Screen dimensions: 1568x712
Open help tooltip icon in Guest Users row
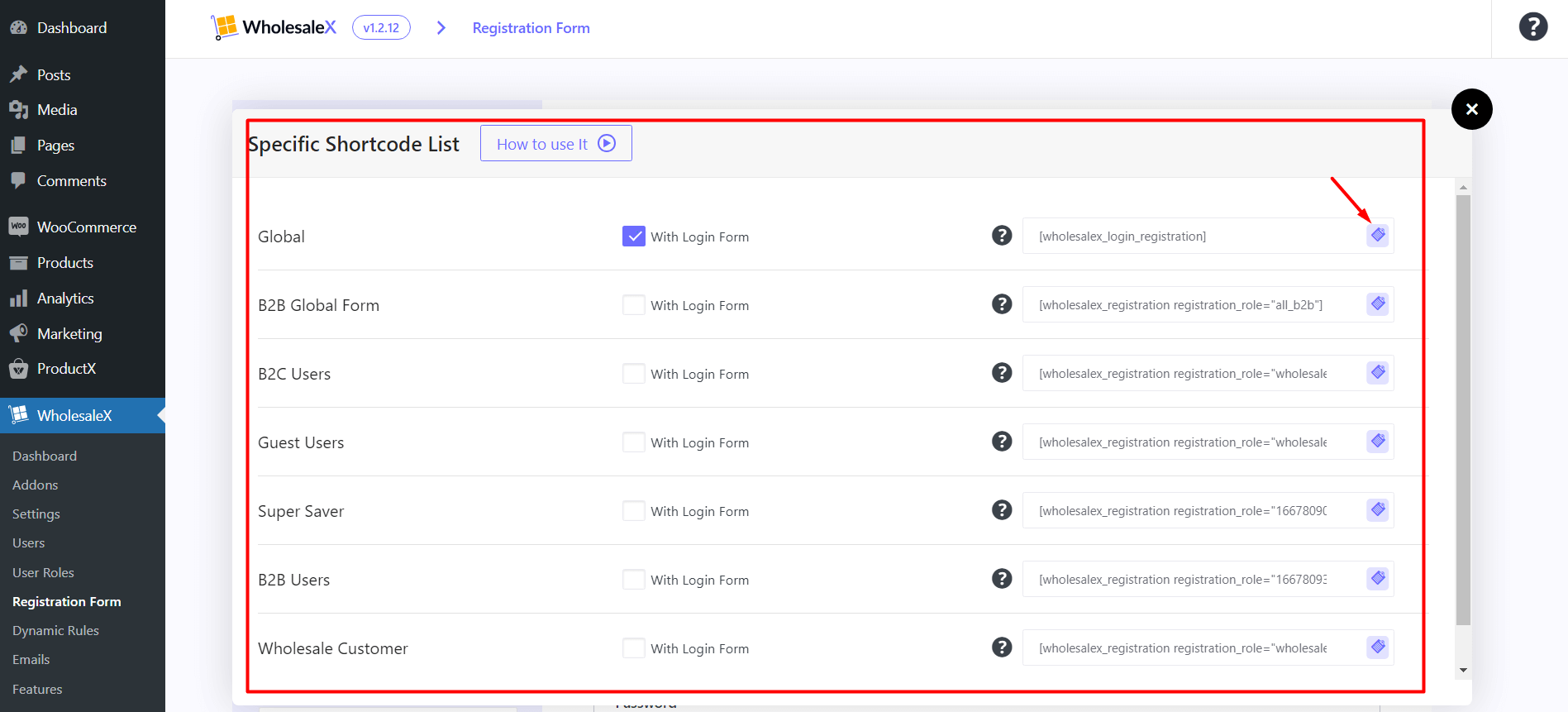click(1002, 442)
